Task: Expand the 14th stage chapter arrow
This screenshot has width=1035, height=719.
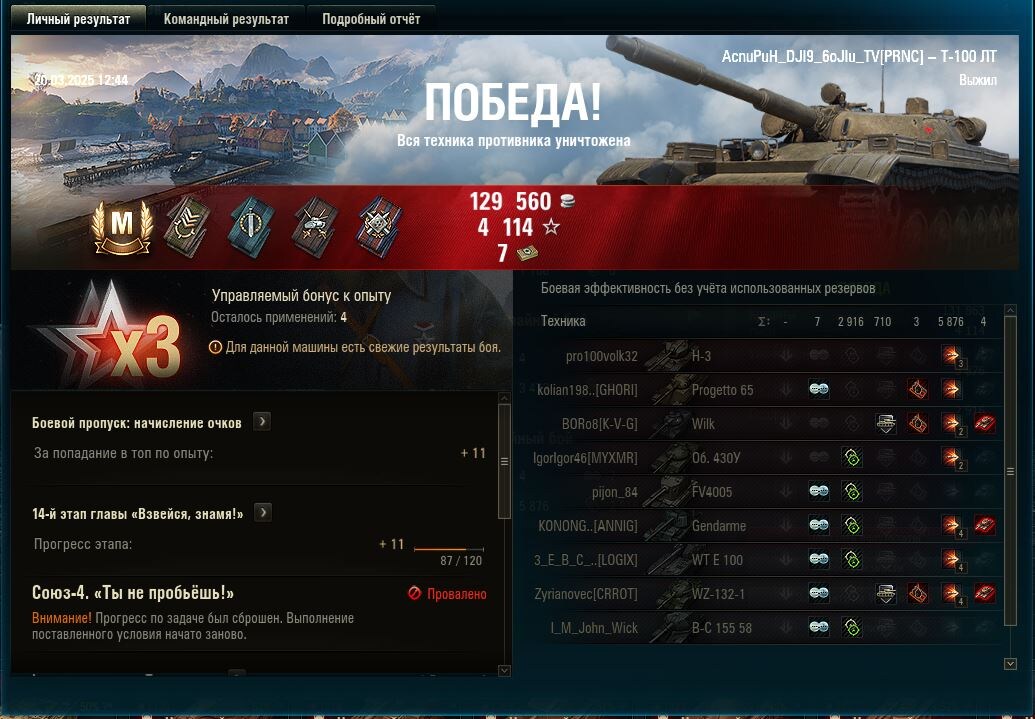Action: [x=263, y=512]
